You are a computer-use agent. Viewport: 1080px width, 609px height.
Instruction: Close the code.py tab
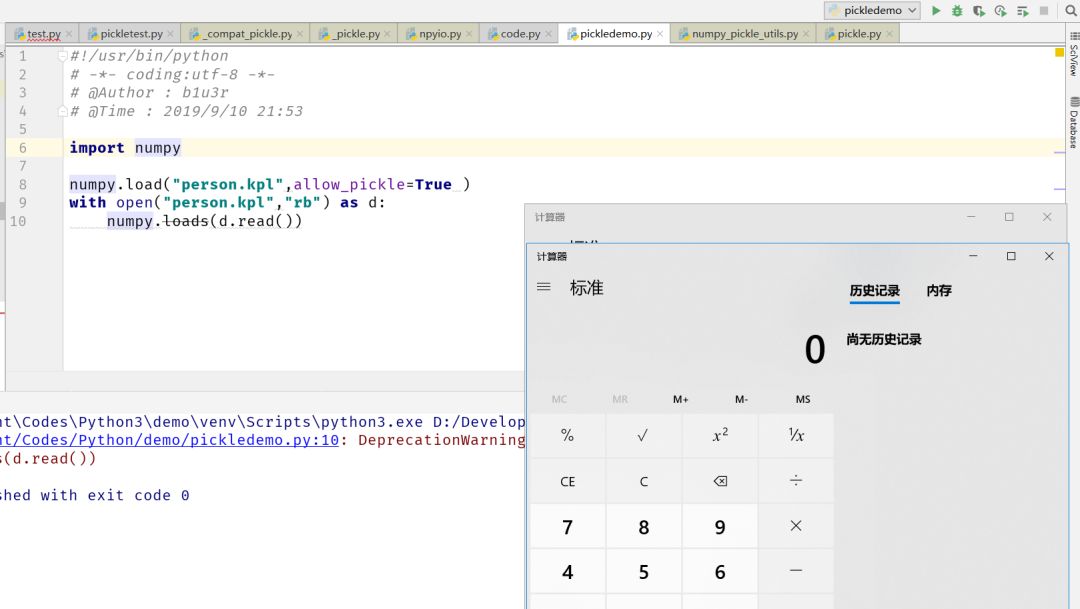click(x=548, y=34)
